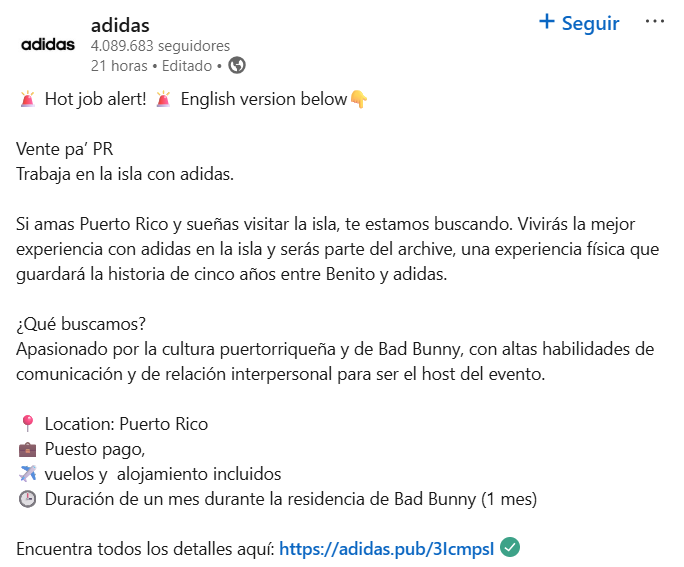The width and height of the screenshot is (684, 567).
Task: Click the globe public visibility icon
Action: [x=237, y=65]
